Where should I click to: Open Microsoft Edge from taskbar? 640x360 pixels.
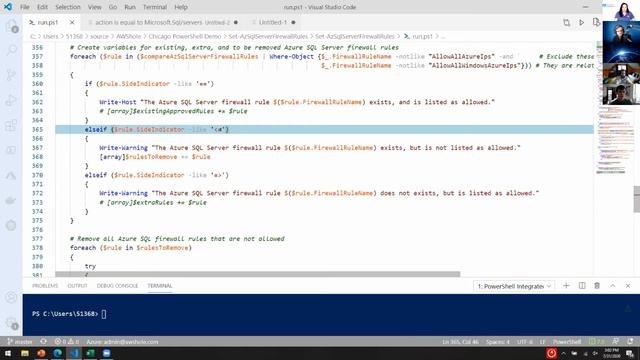click(x=58, y=353)
